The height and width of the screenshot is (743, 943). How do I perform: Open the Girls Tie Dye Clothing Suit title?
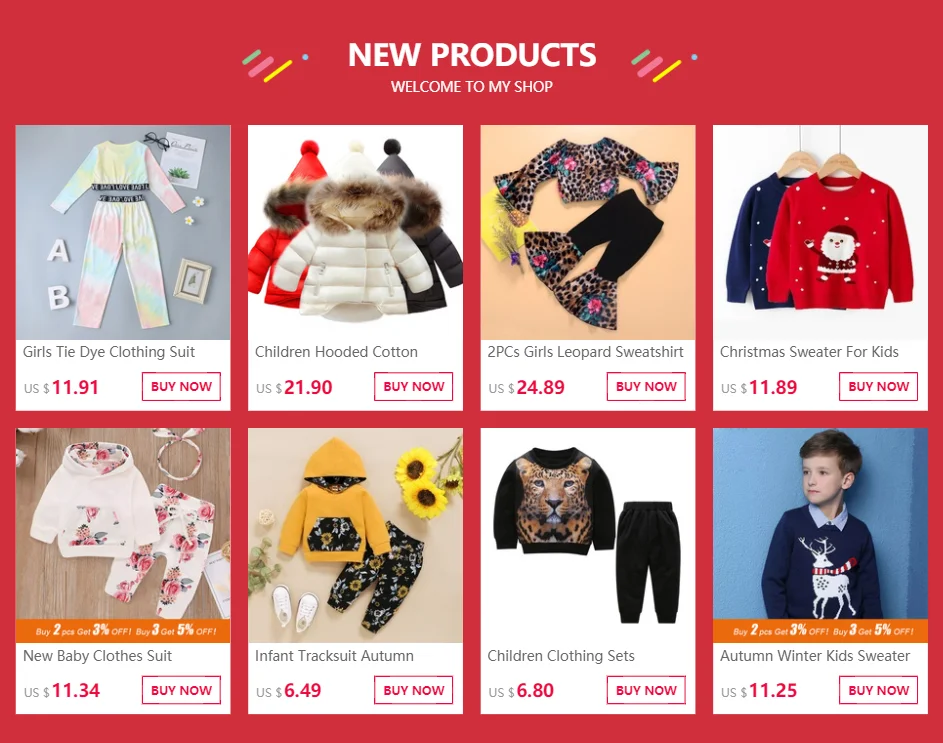pos(109,352)
